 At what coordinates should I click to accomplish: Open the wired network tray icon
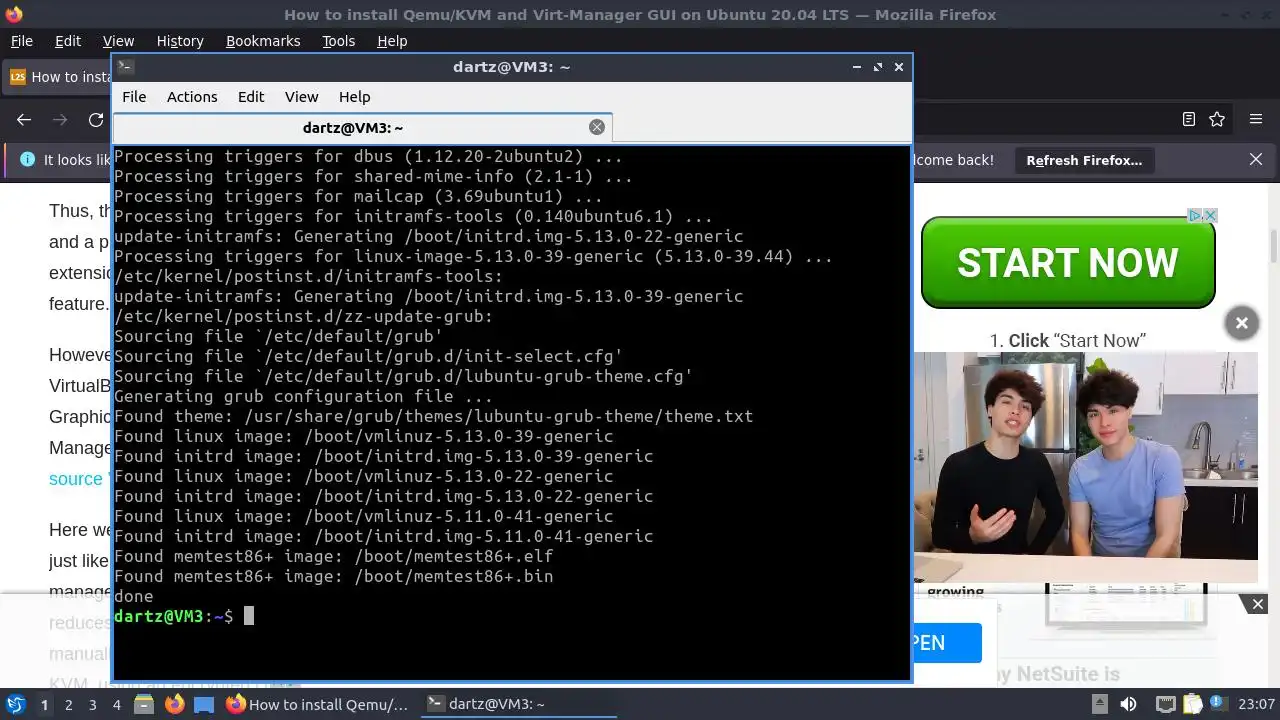[1165, 704]
